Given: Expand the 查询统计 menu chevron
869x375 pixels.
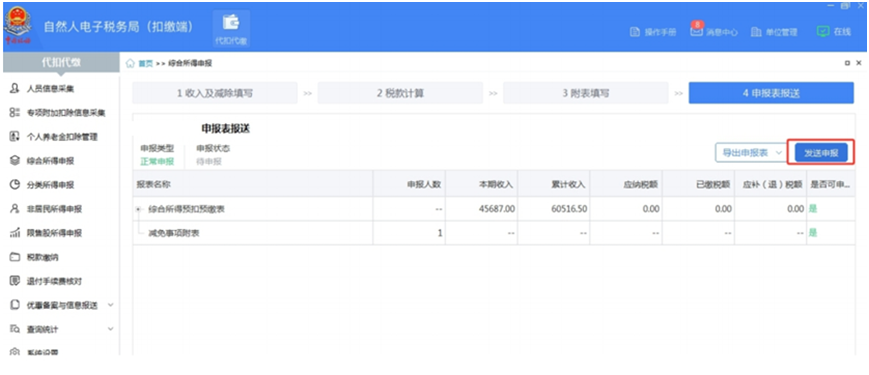Looking at the screenshot, I should click(111, 329).
